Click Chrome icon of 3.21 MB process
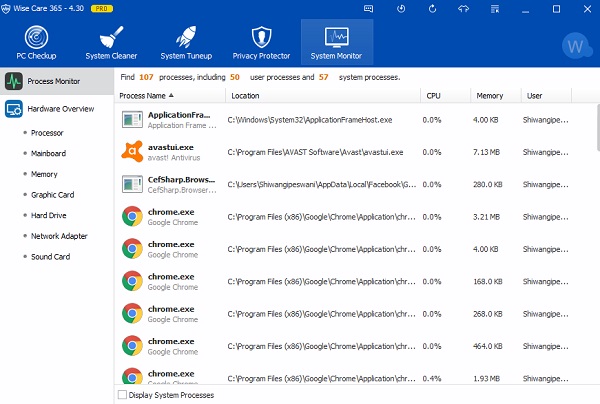 point(132,217)
